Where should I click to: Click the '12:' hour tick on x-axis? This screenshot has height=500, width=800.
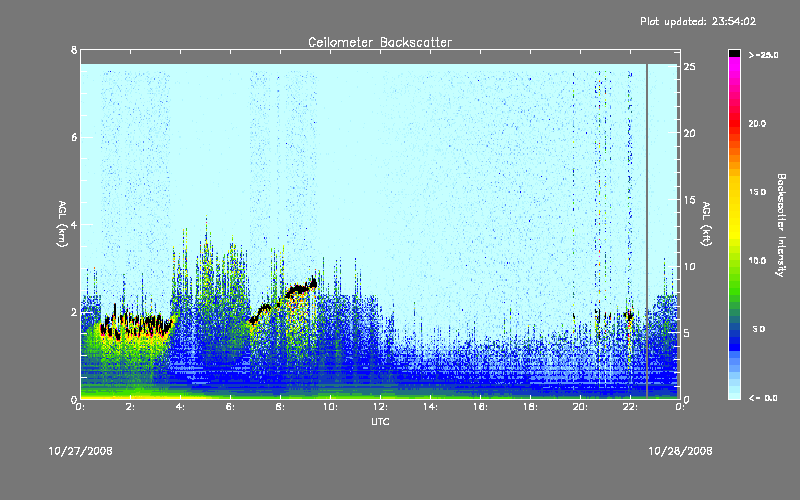tap(380, 407)
